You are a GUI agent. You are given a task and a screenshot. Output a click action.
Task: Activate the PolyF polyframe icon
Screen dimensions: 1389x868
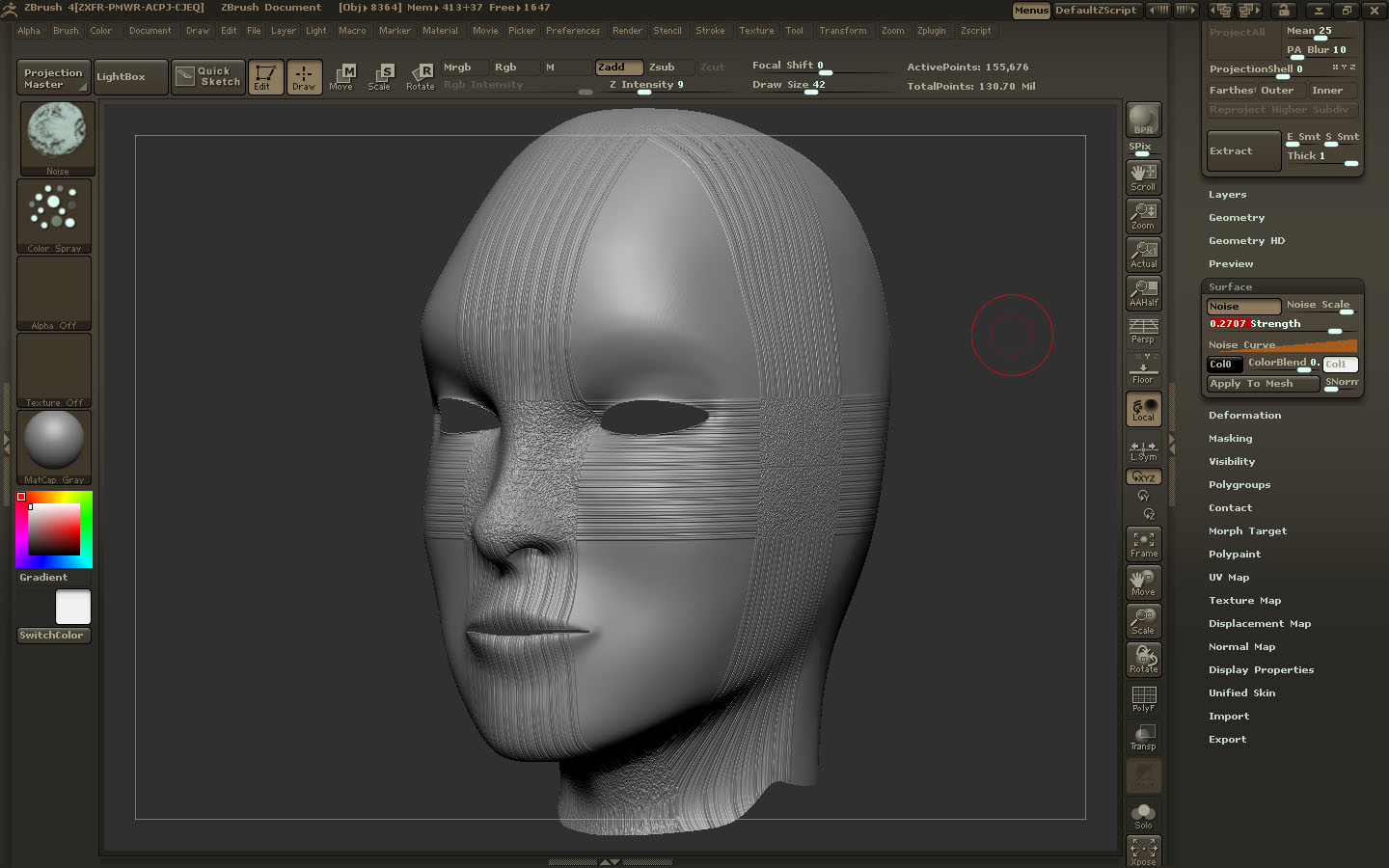[x=1143, y=697]
